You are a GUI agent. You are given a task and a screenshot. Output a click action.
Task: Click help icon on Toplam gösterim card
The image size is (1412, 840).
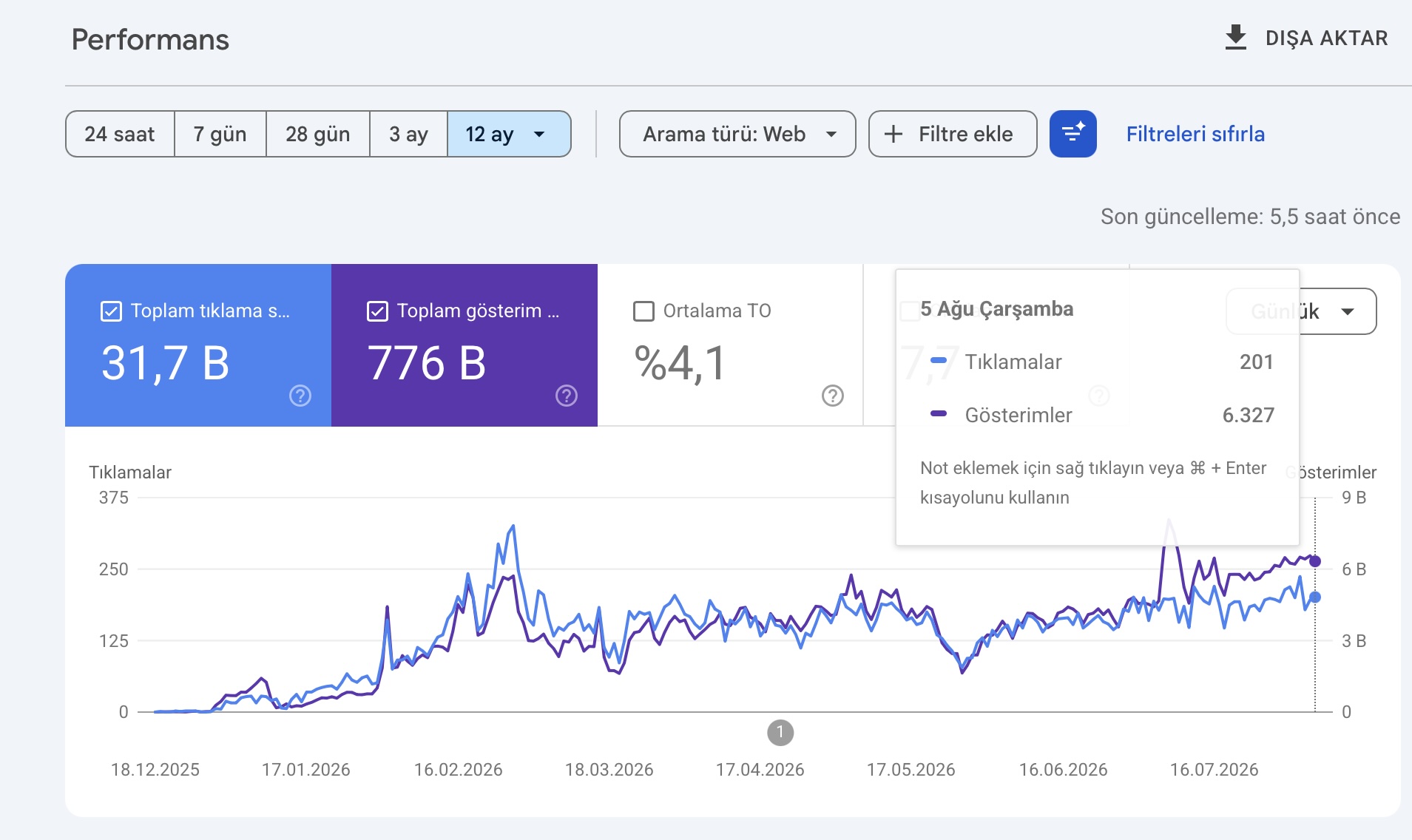[x=567, y=396]
